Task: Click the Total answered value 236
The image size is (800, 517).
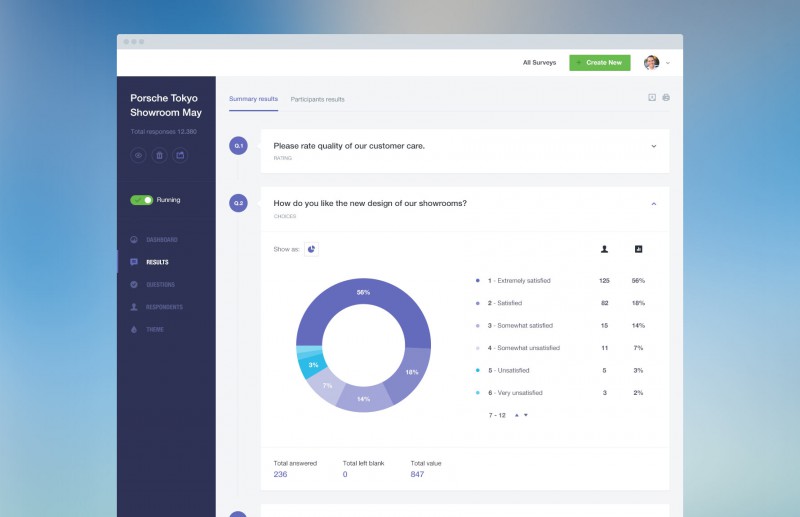Action: click(x=280, y=475)
